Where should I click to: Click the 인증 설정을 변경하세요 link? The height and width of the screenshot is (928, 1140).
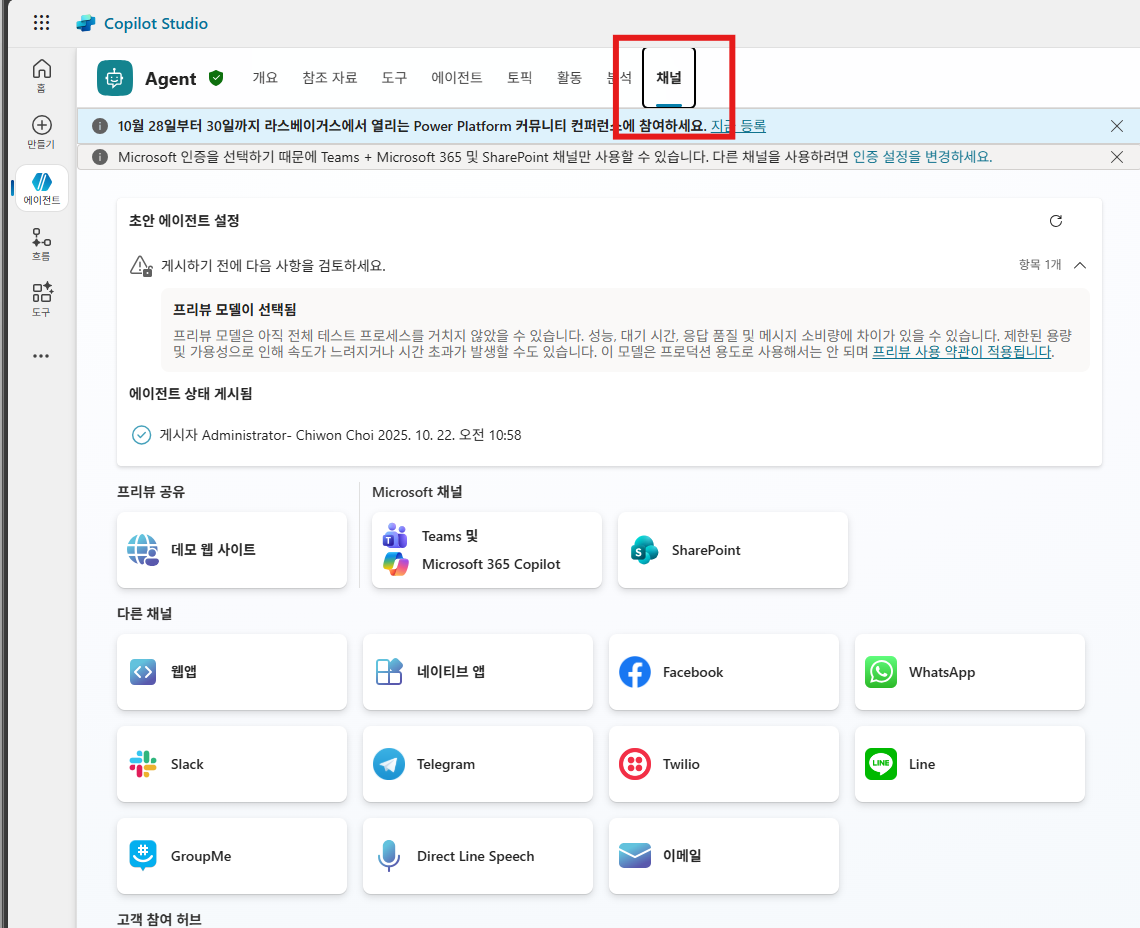pyautogui.click(x=922, y=157)
